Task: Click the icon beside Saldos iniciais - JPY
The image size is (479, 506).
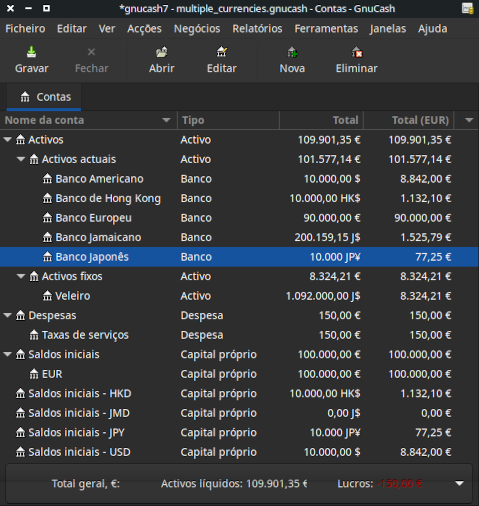Action: pos(20,433)
